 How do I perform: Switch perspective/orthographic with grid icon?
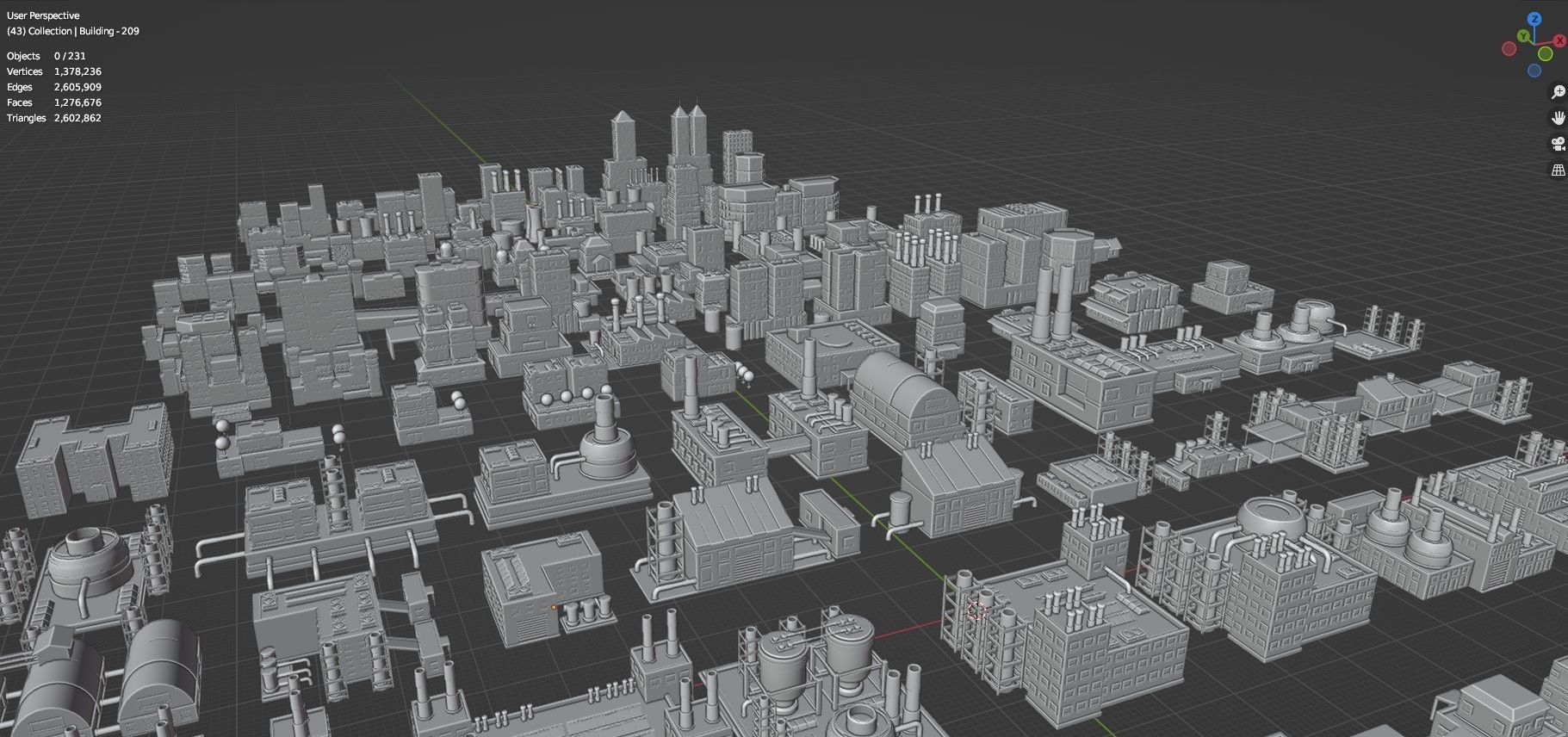(x=1558, y=170)
